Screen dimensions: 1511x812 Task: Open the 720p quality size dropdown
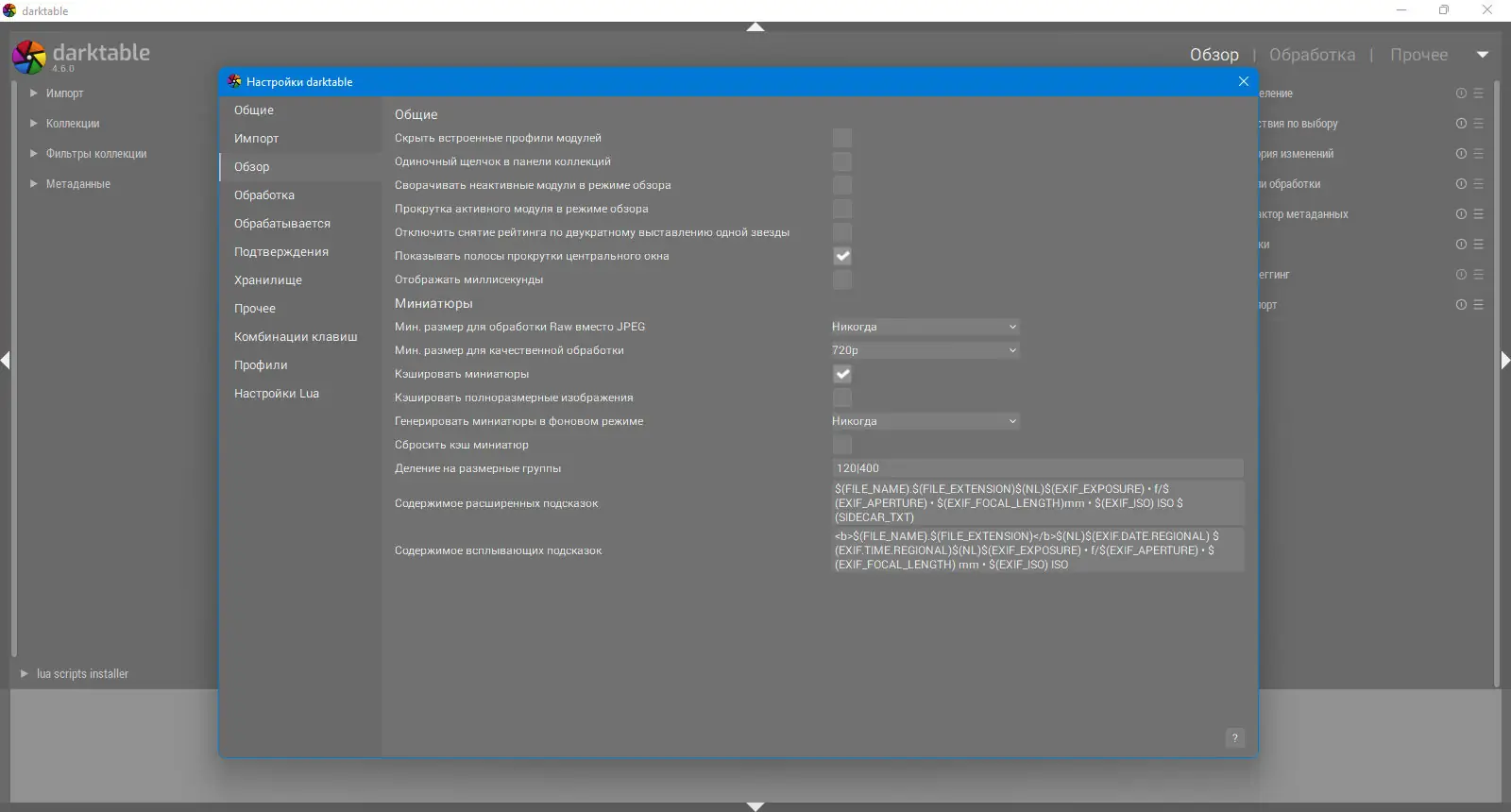(x=925, y=350)
